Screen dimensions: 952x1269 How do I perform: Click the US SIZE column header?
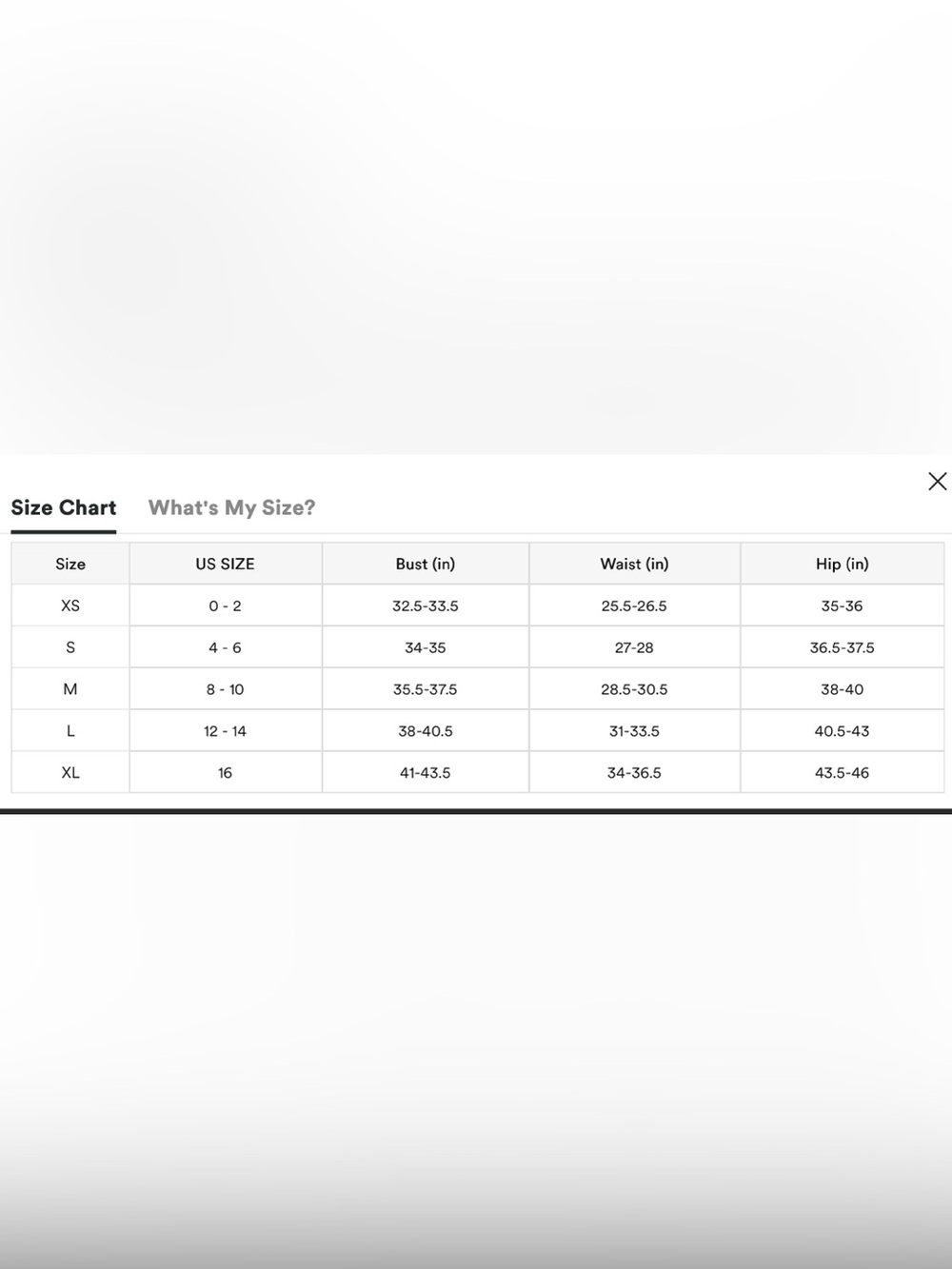click(x=226, y=564)
